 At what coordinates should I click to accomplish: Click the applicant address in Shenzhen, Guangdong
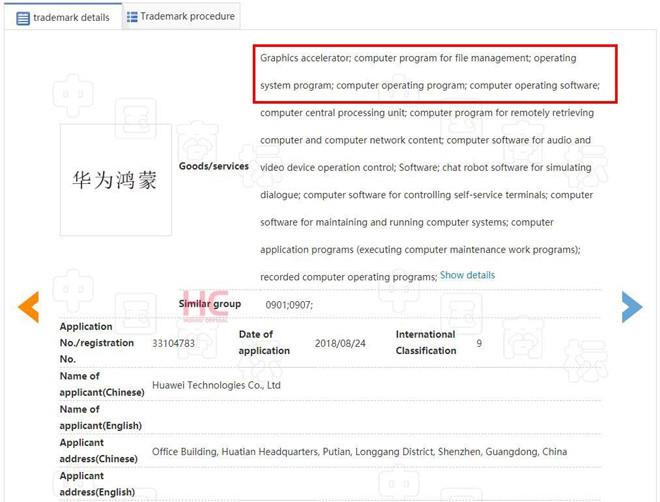359,452
